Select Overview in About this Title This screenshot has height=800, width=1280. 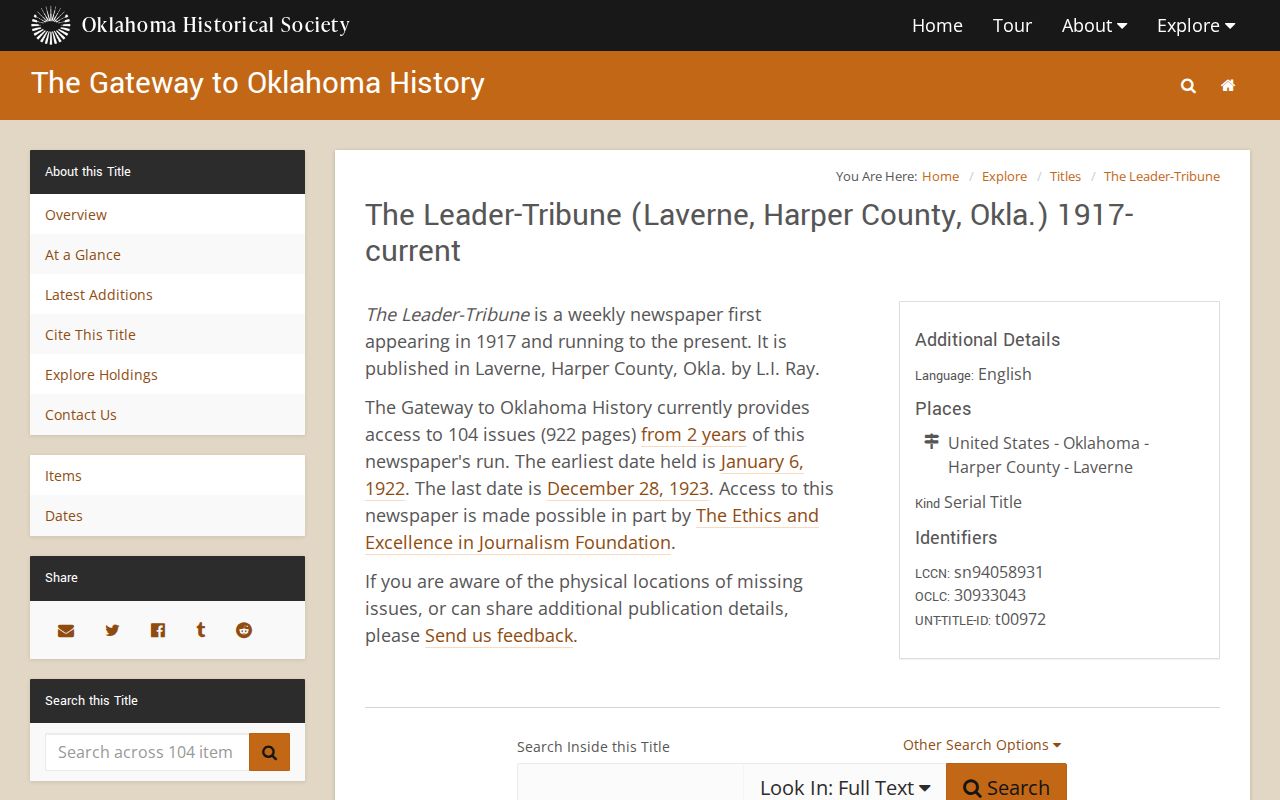tap(167, 215)
